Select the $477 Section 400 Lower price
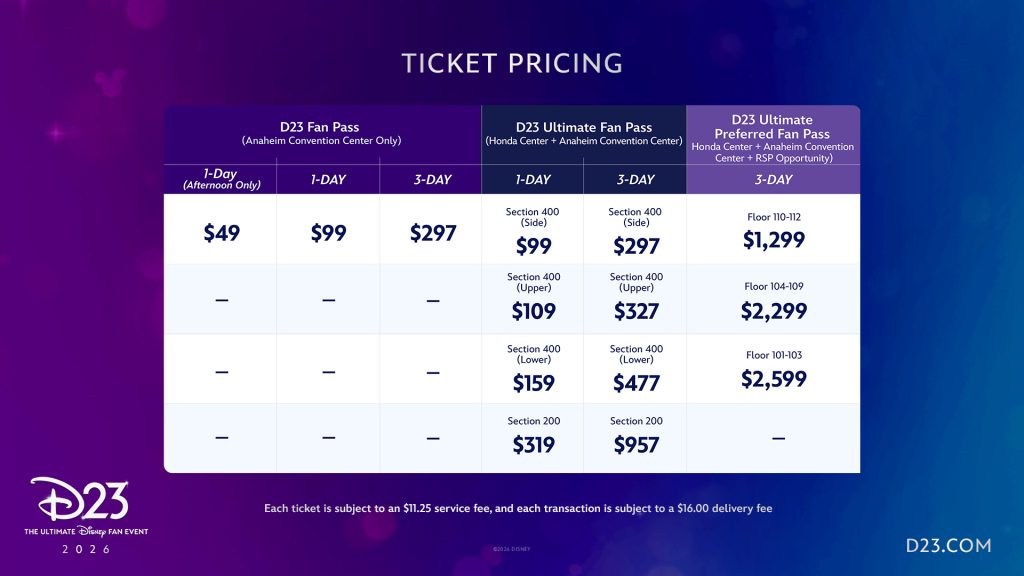The width and height of the screenshot is (1024, 576). tap(635, 383)
